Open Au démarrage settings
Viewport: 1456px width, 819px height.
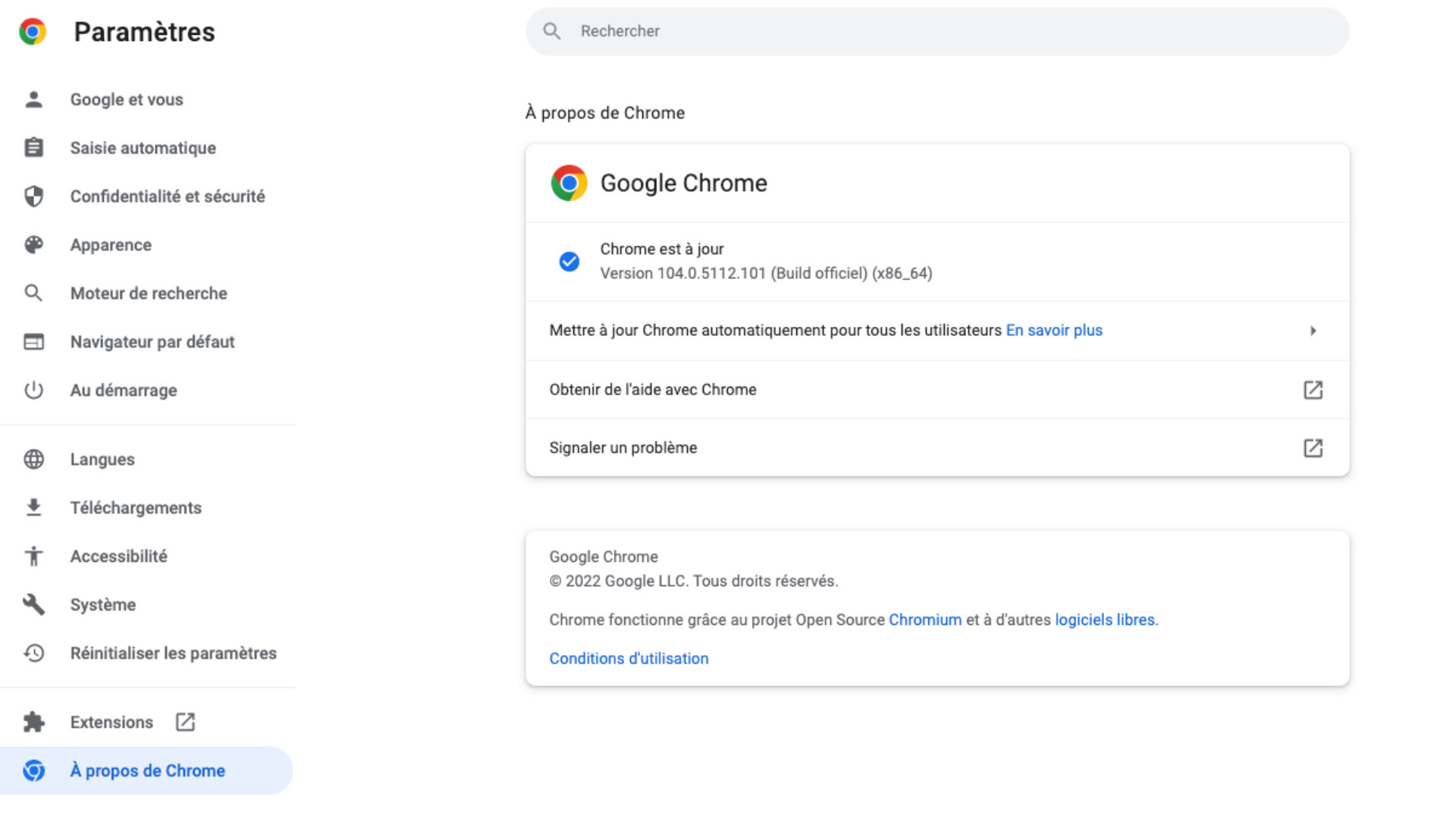point(124,391)
